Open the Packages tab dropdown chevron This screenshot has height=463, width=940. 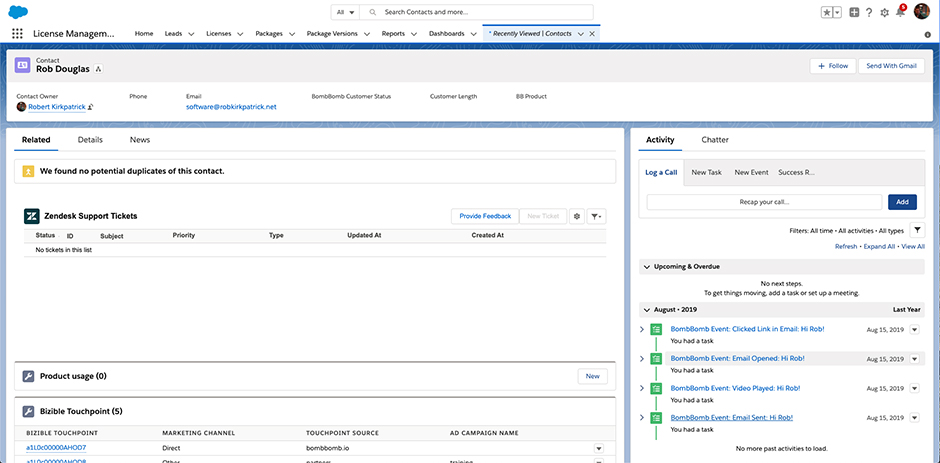(x=292, y=34)
